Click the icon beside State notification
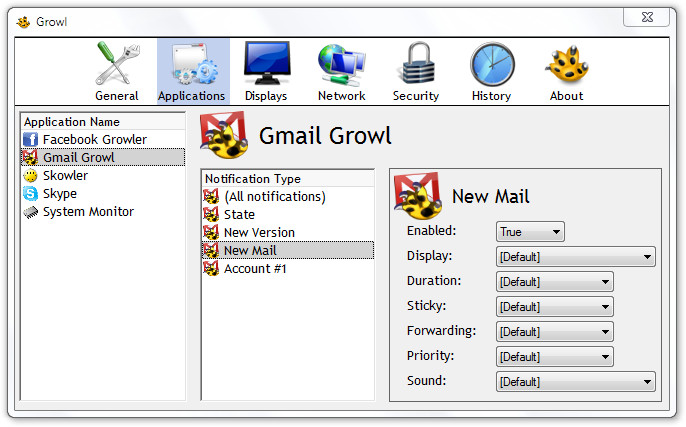 (211, 215)
